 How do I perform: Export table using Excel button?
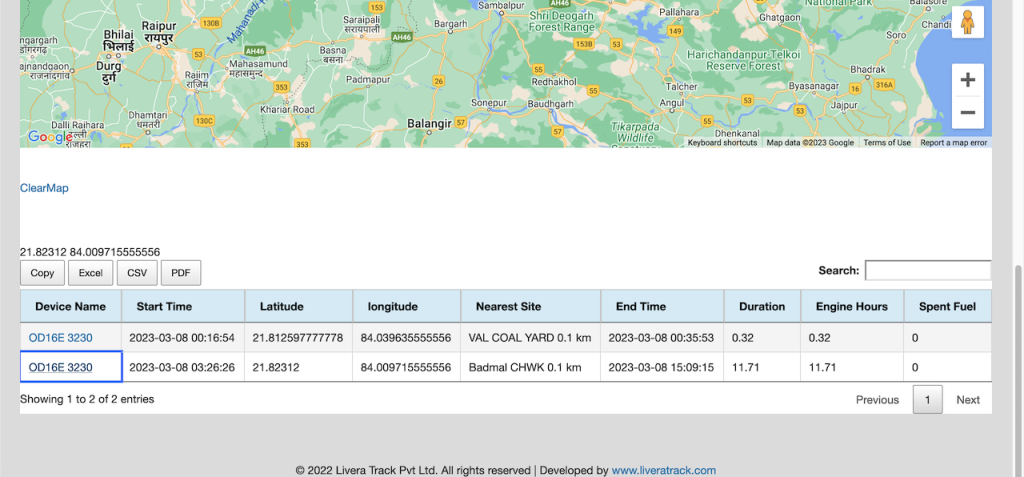(x=91, y=273)
